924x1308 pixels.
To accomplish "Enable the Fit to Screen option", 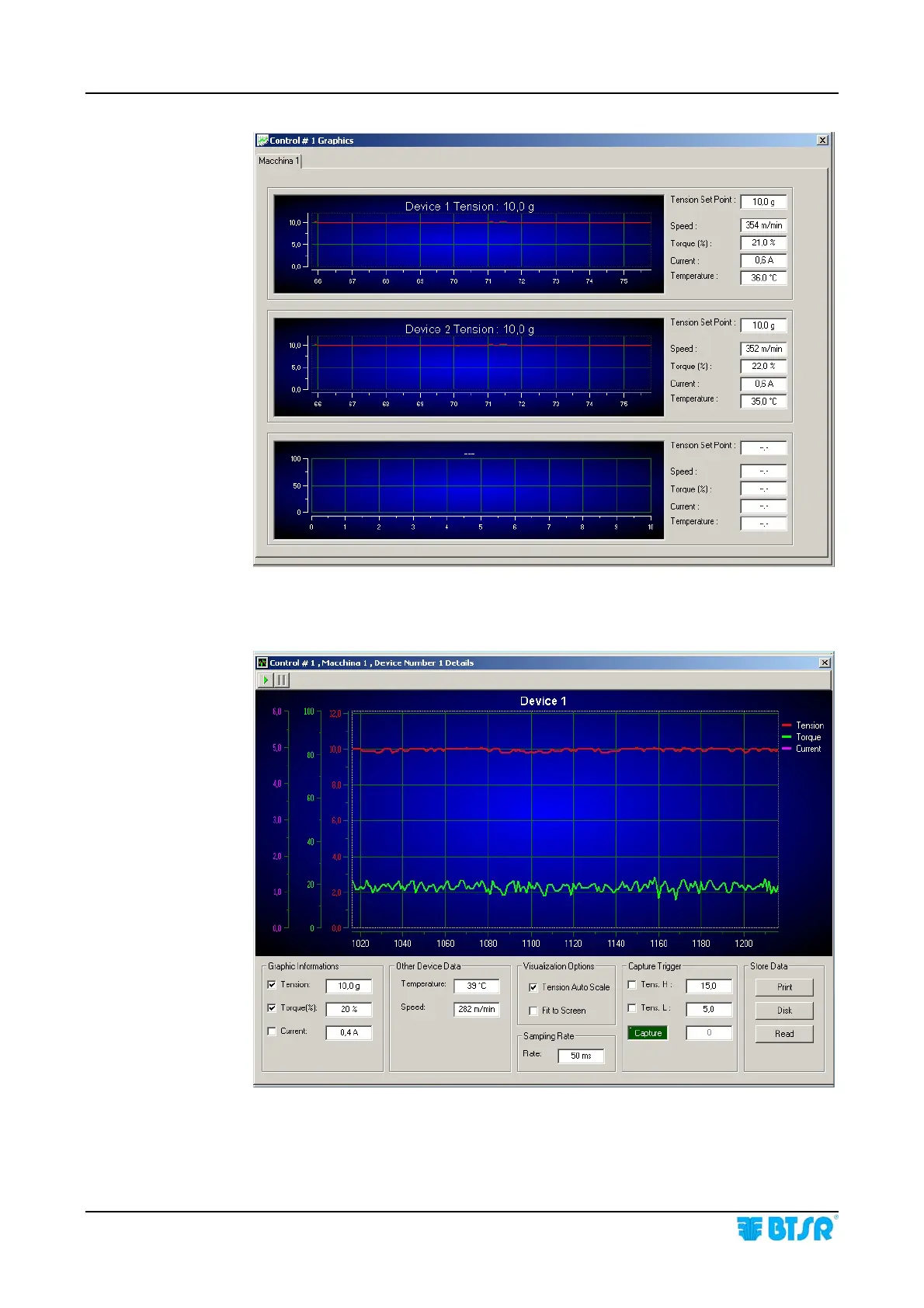I will click(x=533, y=1011).
